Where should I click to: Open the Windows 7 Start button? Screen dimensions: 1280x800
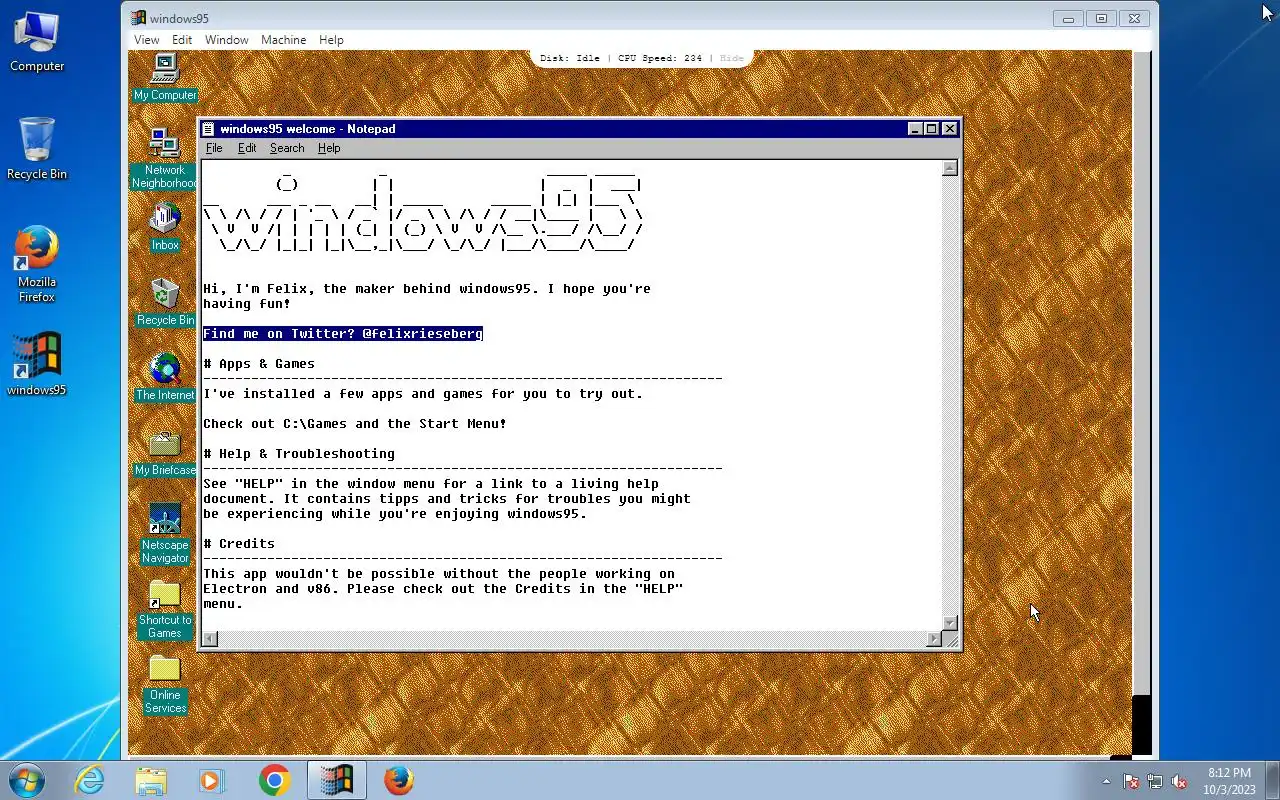[x=26, y=780]
